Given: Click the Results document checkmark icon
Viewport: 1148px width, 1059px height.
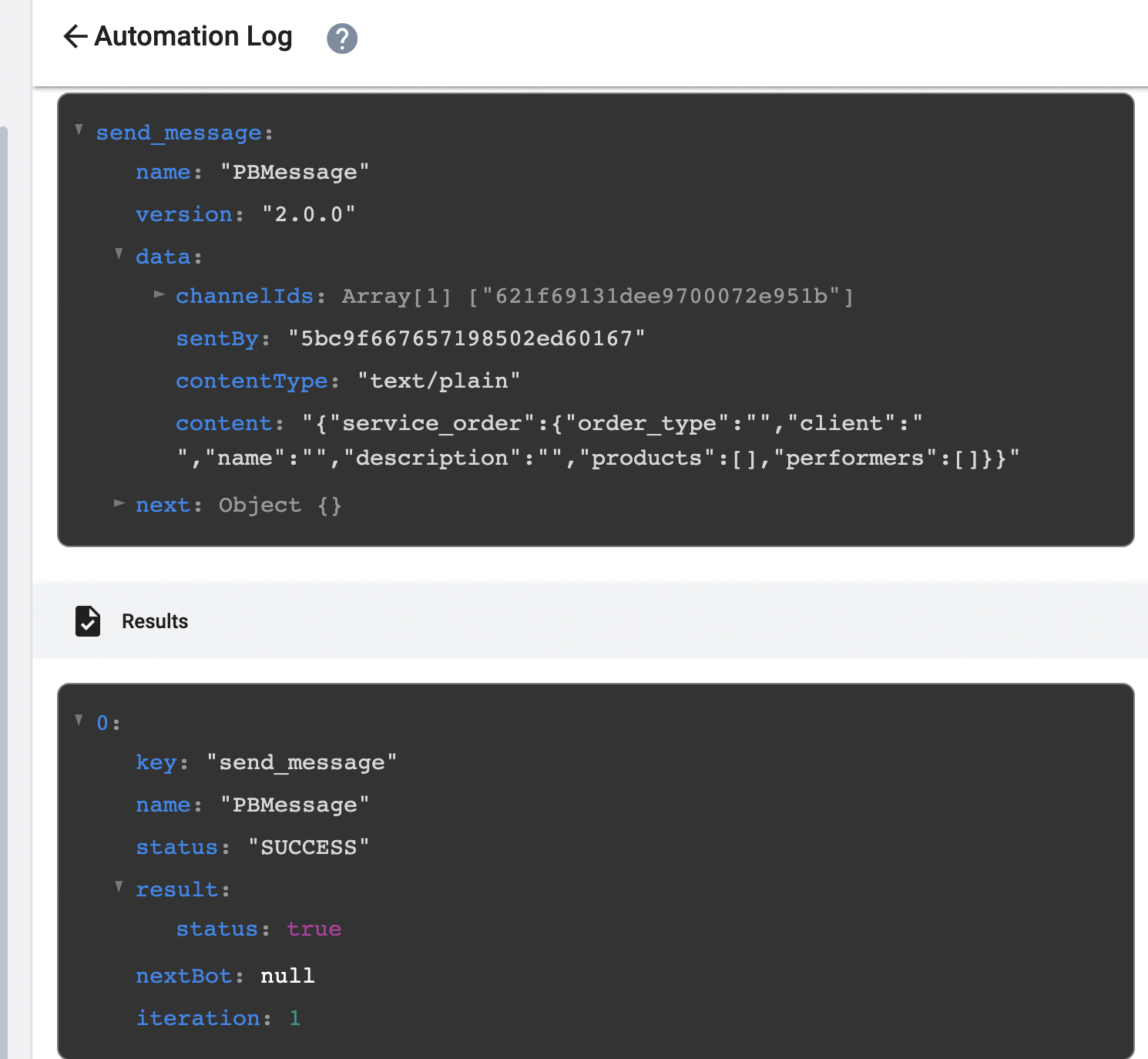Looking at the screenshot, I should point(88,621).
